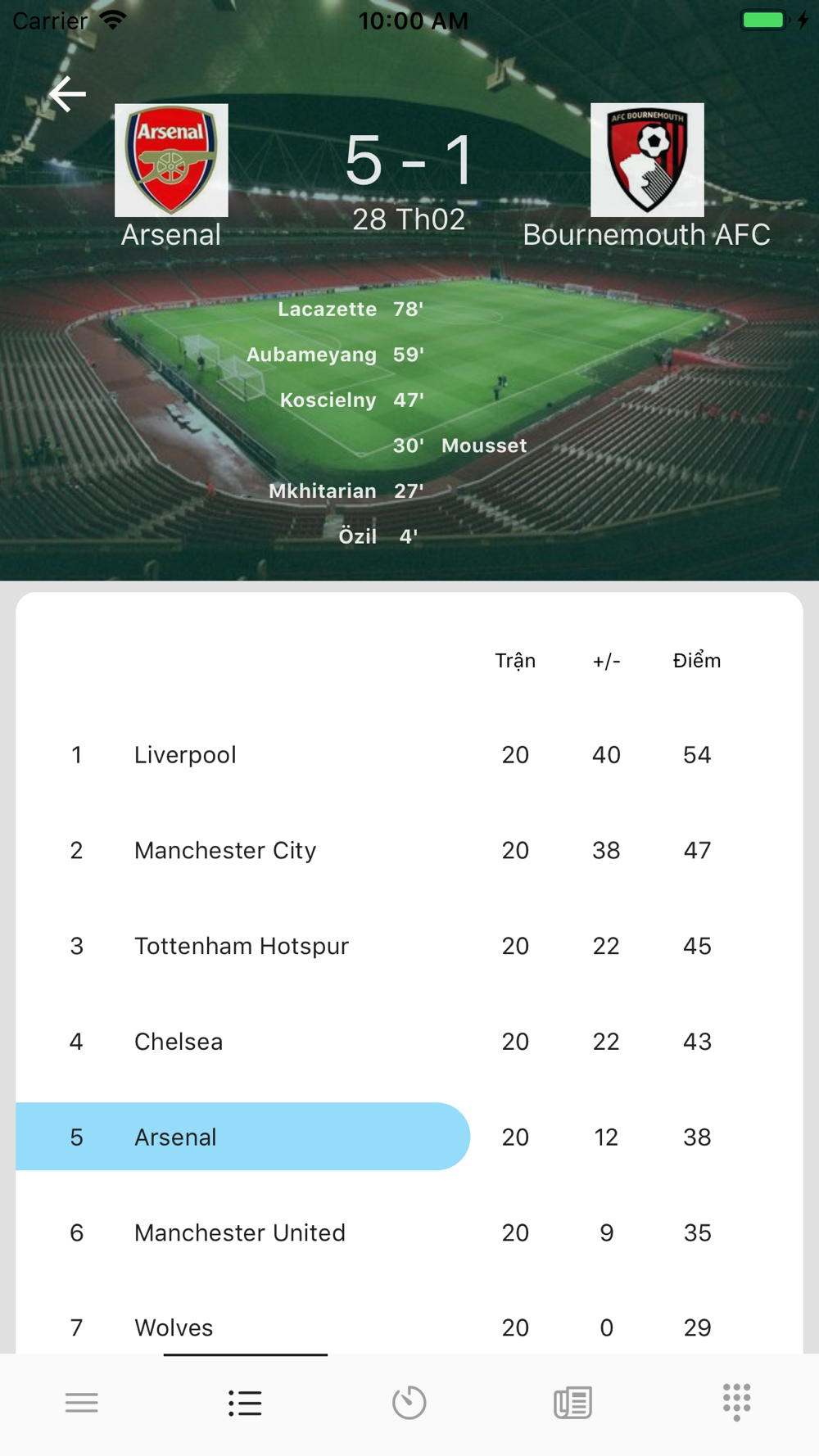Select the Liverpool row in standings
Image resolution: width=819 pixels, height=1456 pixels.
coord(409,754)
